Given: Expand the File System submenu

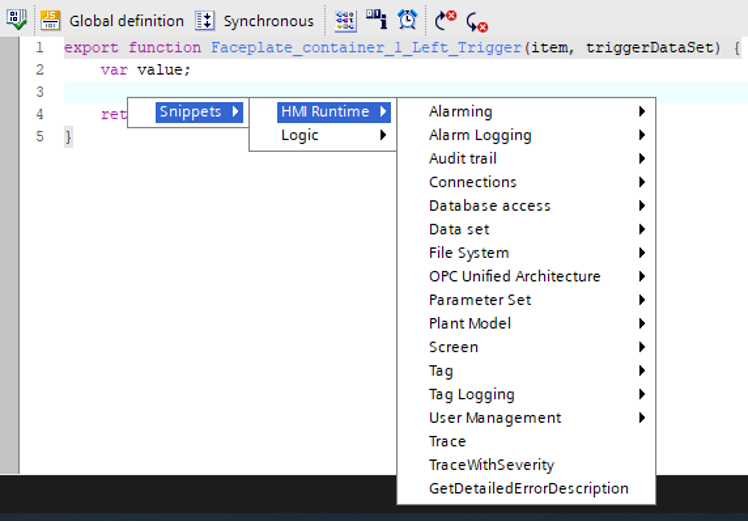Looking at the screenshot, I should (x=537, y=252).
